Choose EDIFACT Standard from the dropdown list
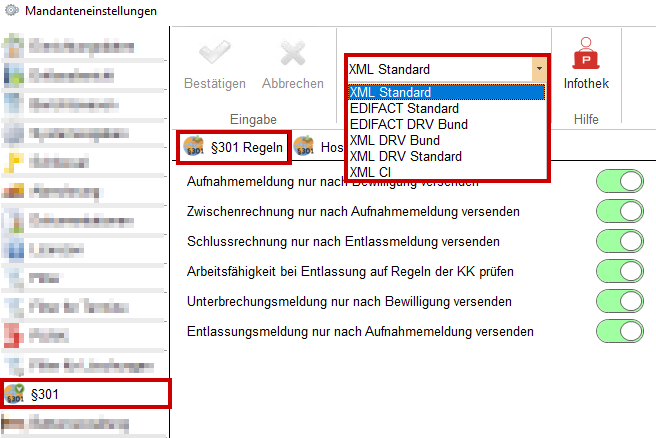The image size is (656, 438). [x=404, y=108]
